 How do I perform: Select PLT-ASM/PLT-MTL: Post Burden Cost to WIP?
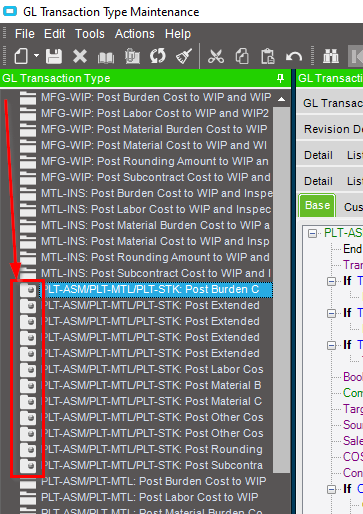pyautogui.click(x=154, y=481)
